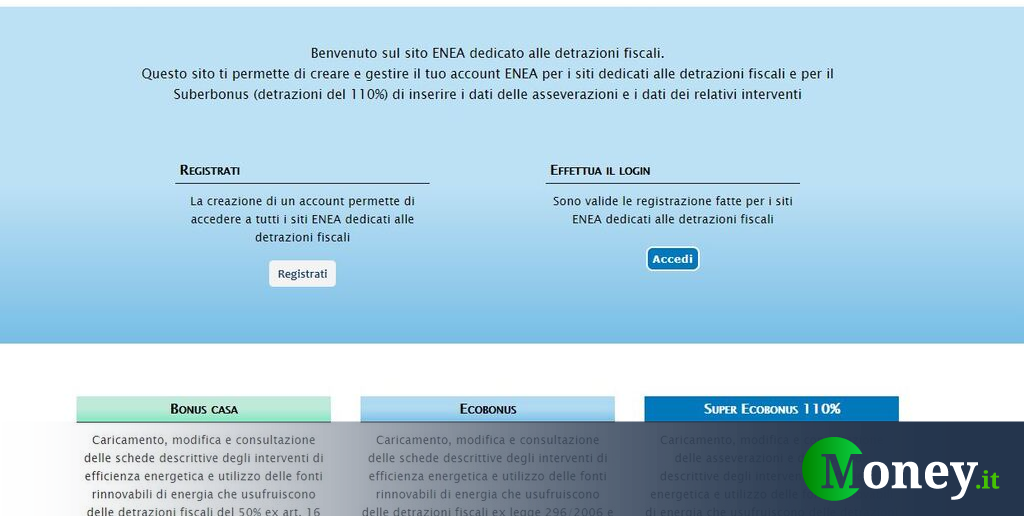
Task: Click the Bonus casa description text
Action: coord(204,475)
